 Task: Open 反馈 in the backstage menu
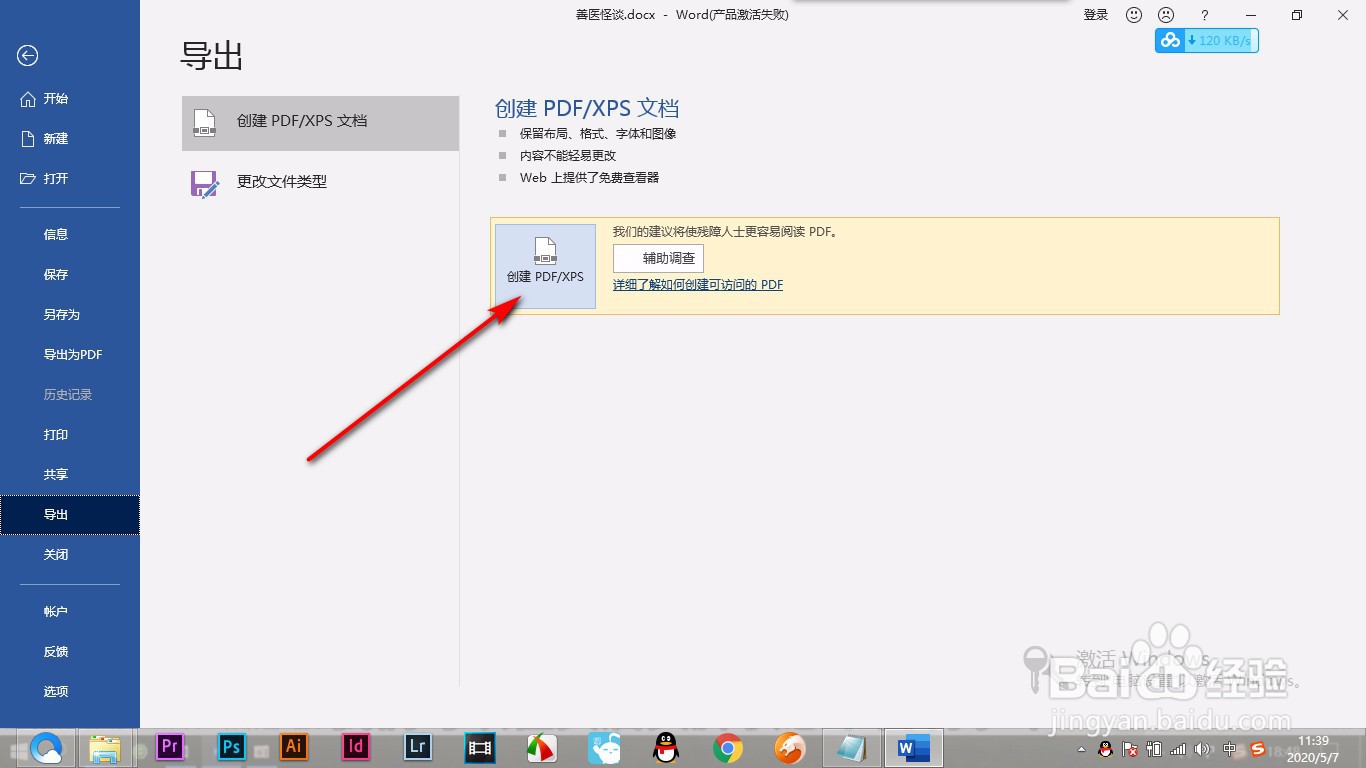pos(70,651)
